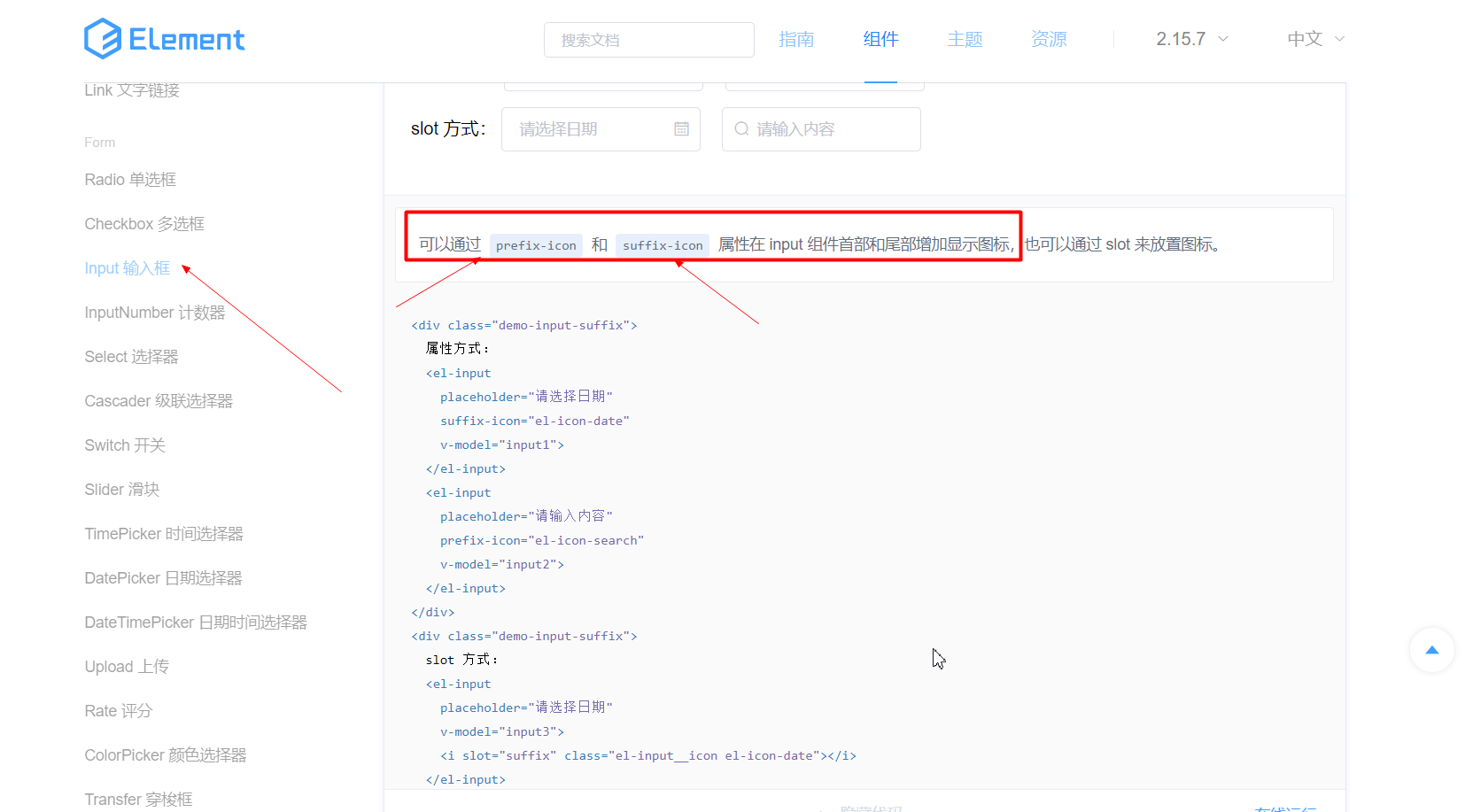The width and height of the screenshot is (1465, 812).
Task: Open the version 2.15.7 dropdown
Action: [1192, 39]
